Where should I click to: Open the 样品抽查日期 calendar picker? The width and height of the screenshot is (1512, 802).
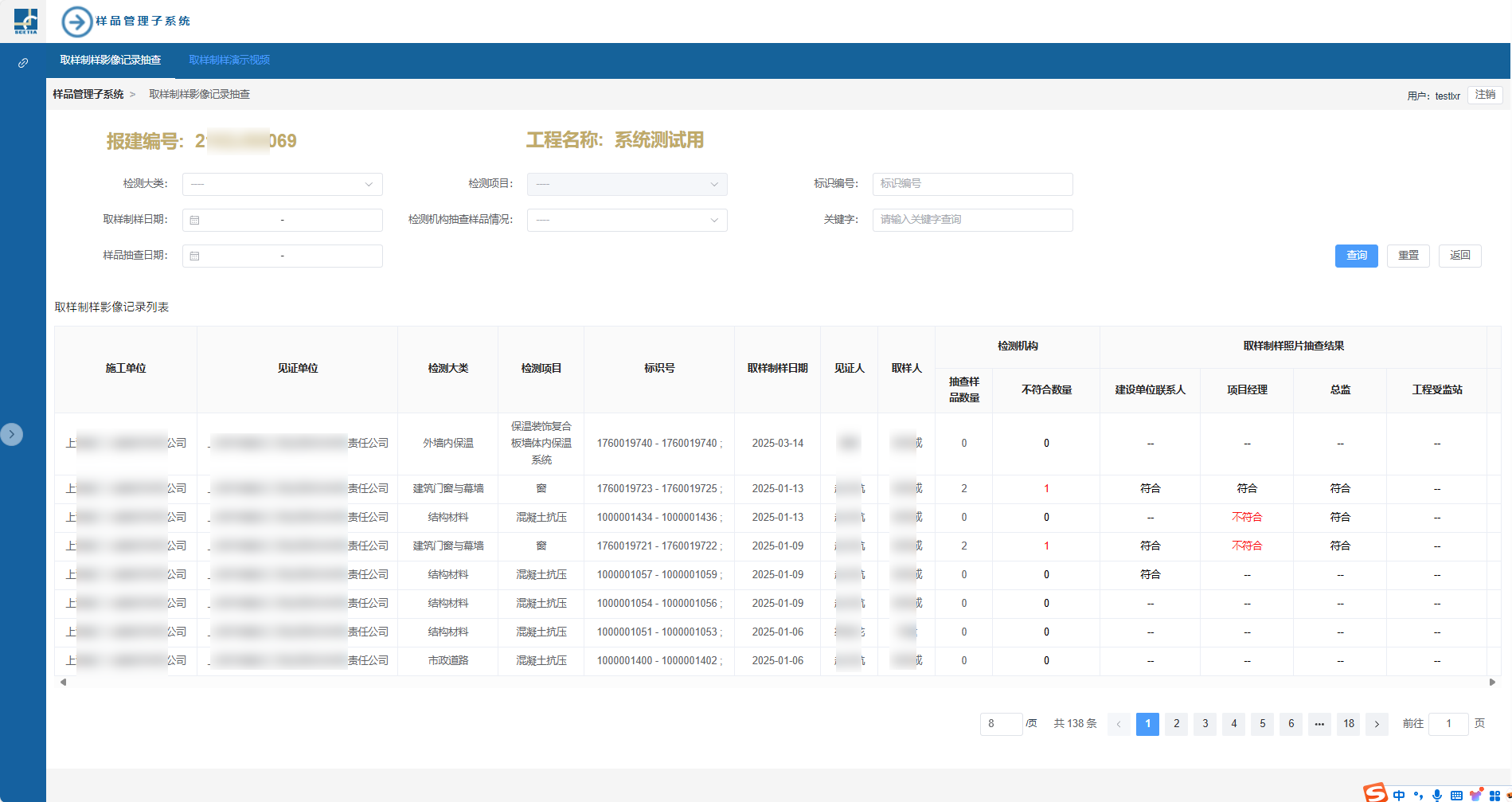point(195,256)
